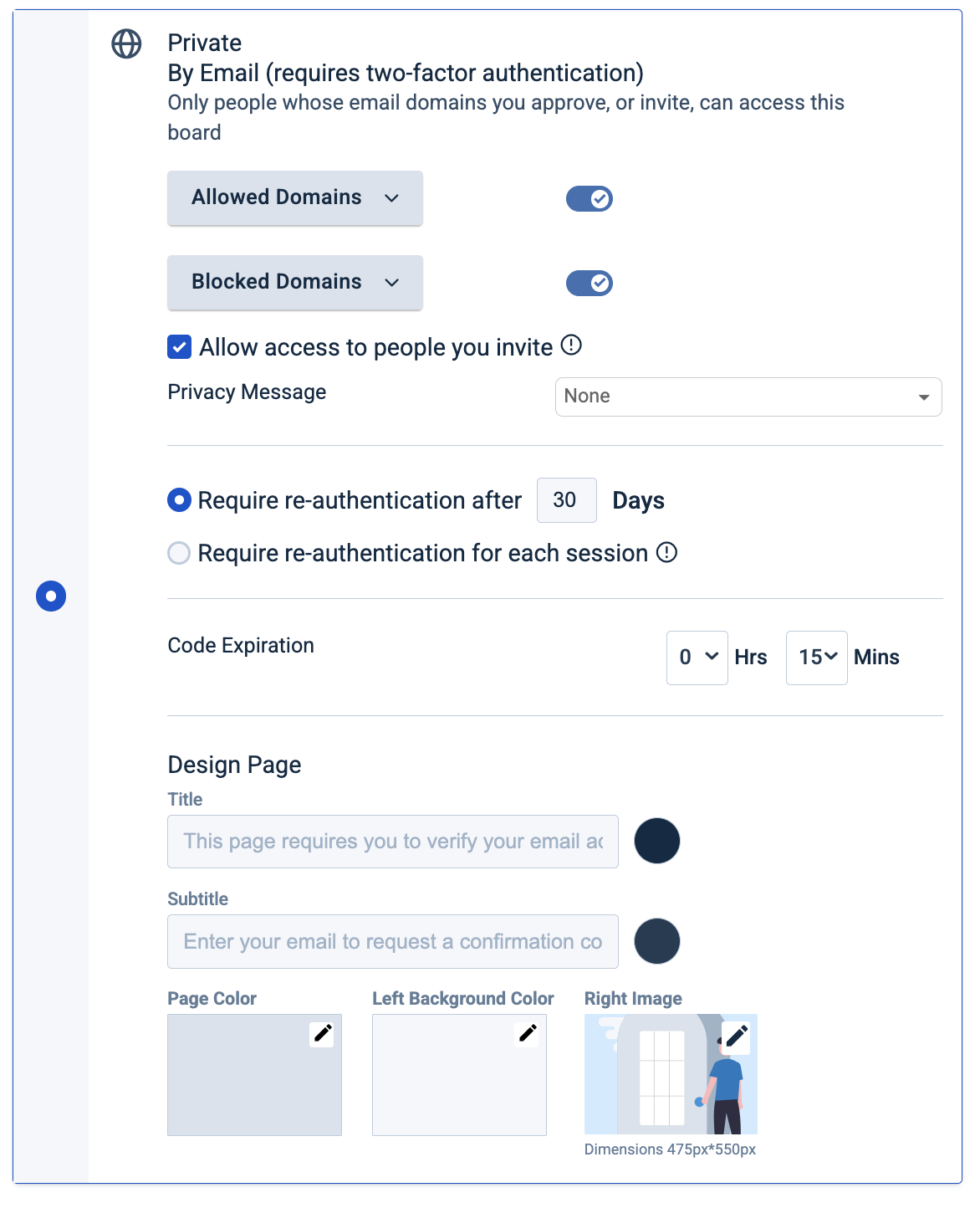This screenshot has width=980, height=1208.
Task: Click the Title text input field
Action: point(393,842)
